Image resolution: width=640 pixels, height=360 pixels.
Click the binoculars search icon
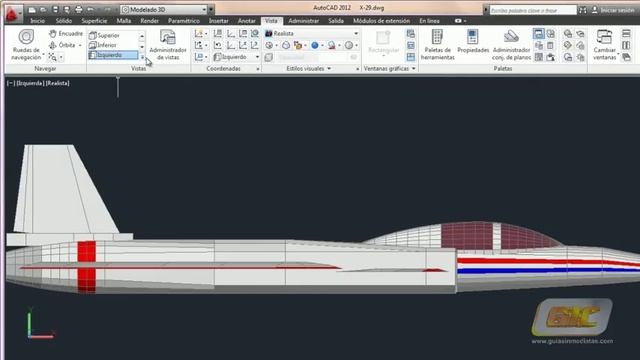[x=582, y=10]
